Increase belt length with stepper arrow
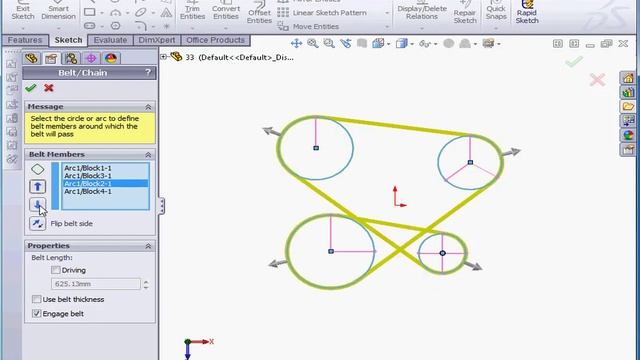This screenshot has height=360, width=640. pos(146,281)
